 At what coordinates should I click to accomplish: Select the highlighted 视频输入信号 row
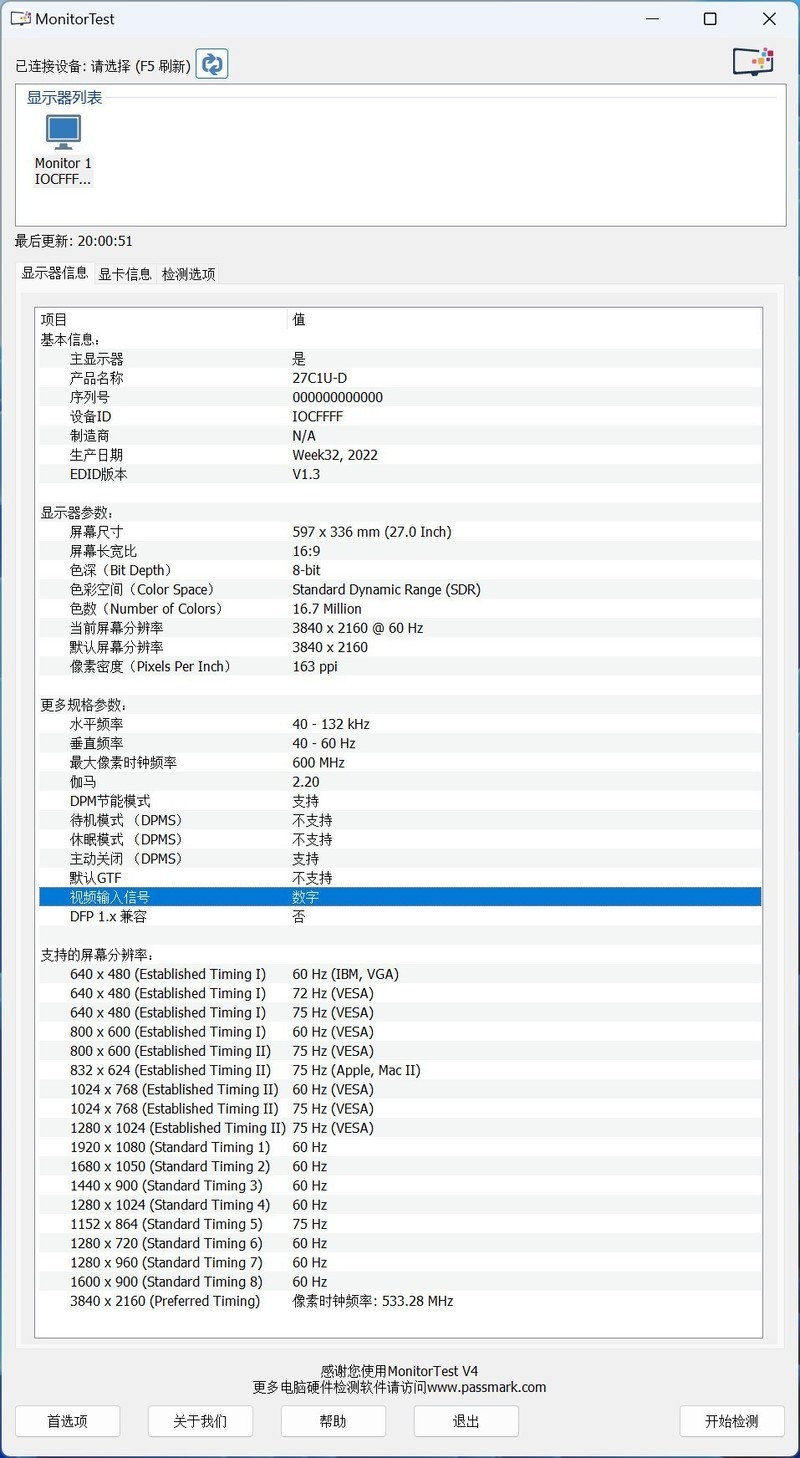400,897
